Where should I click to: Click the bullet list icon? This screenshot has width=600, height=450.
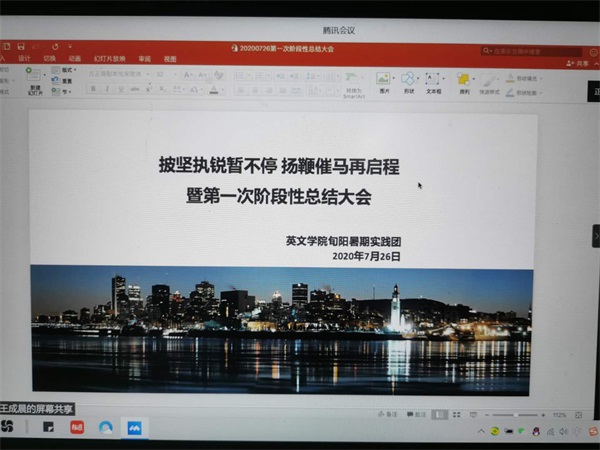(x=239, y=76)
